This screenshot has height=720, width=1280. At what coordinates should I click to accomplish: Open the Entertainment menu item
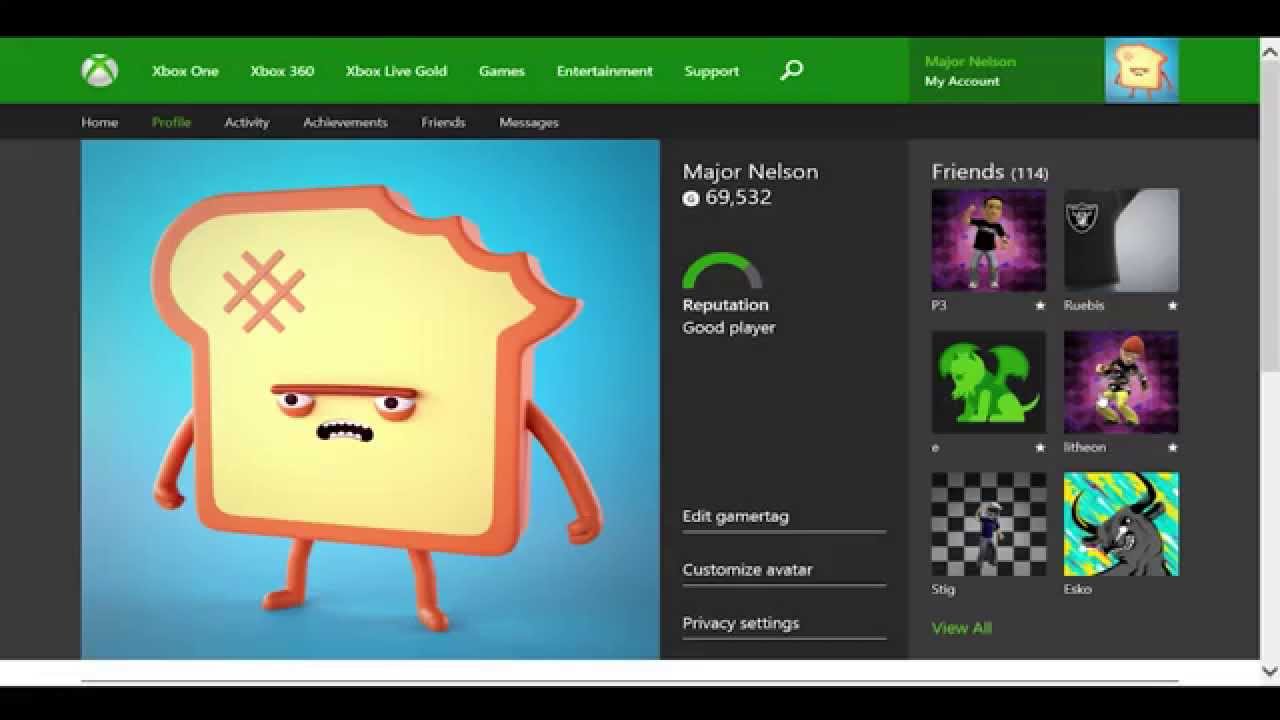click(604, 71)
